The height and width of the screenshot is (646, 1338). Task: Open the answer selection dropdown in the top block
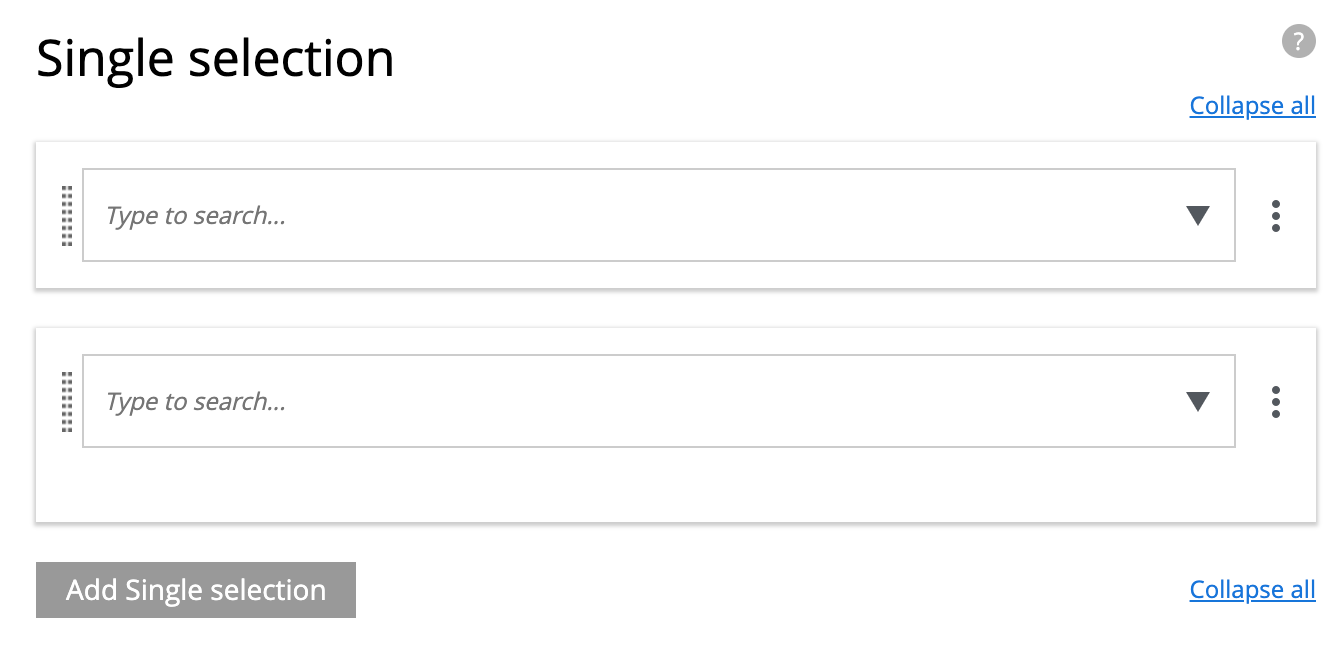point(1197,216)
